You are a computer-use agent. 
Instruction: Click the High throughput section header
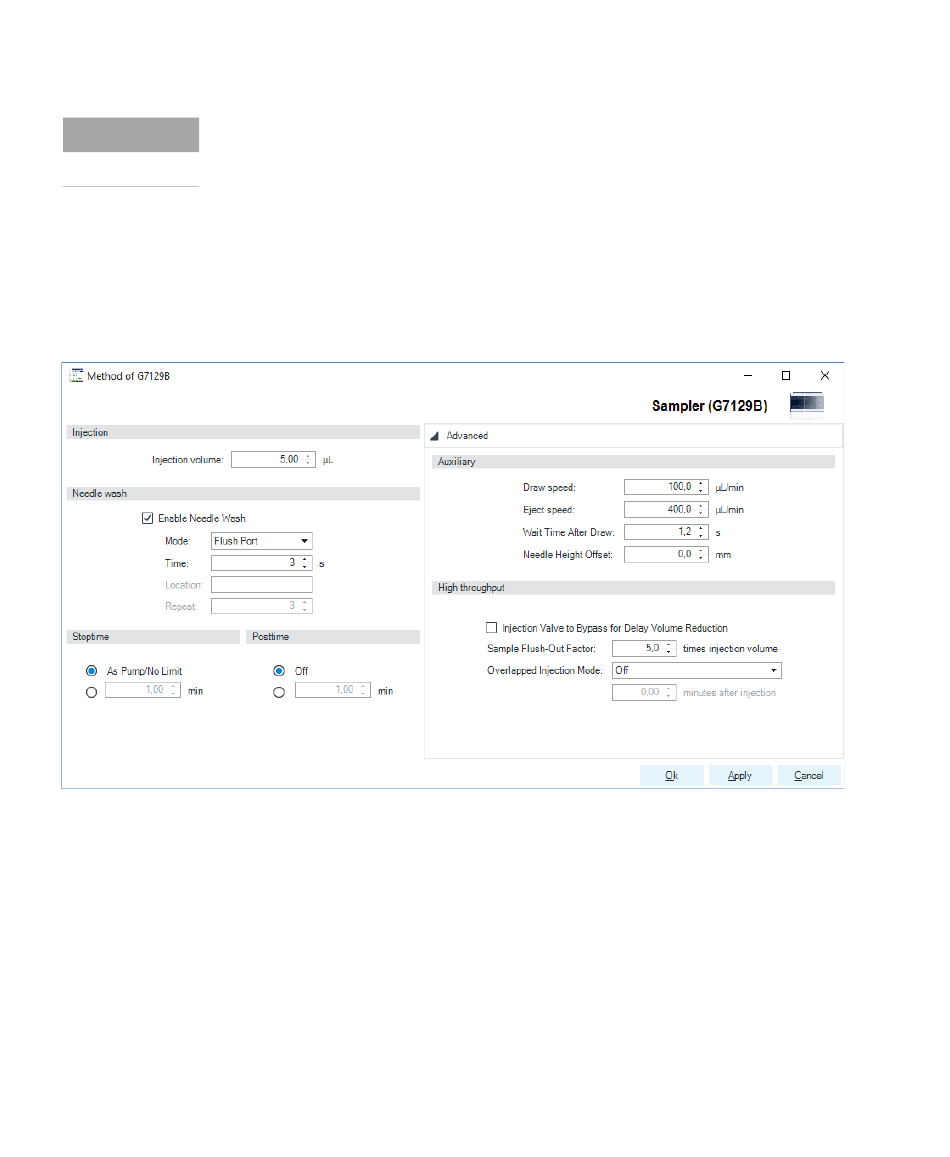(x=633, y=587)
